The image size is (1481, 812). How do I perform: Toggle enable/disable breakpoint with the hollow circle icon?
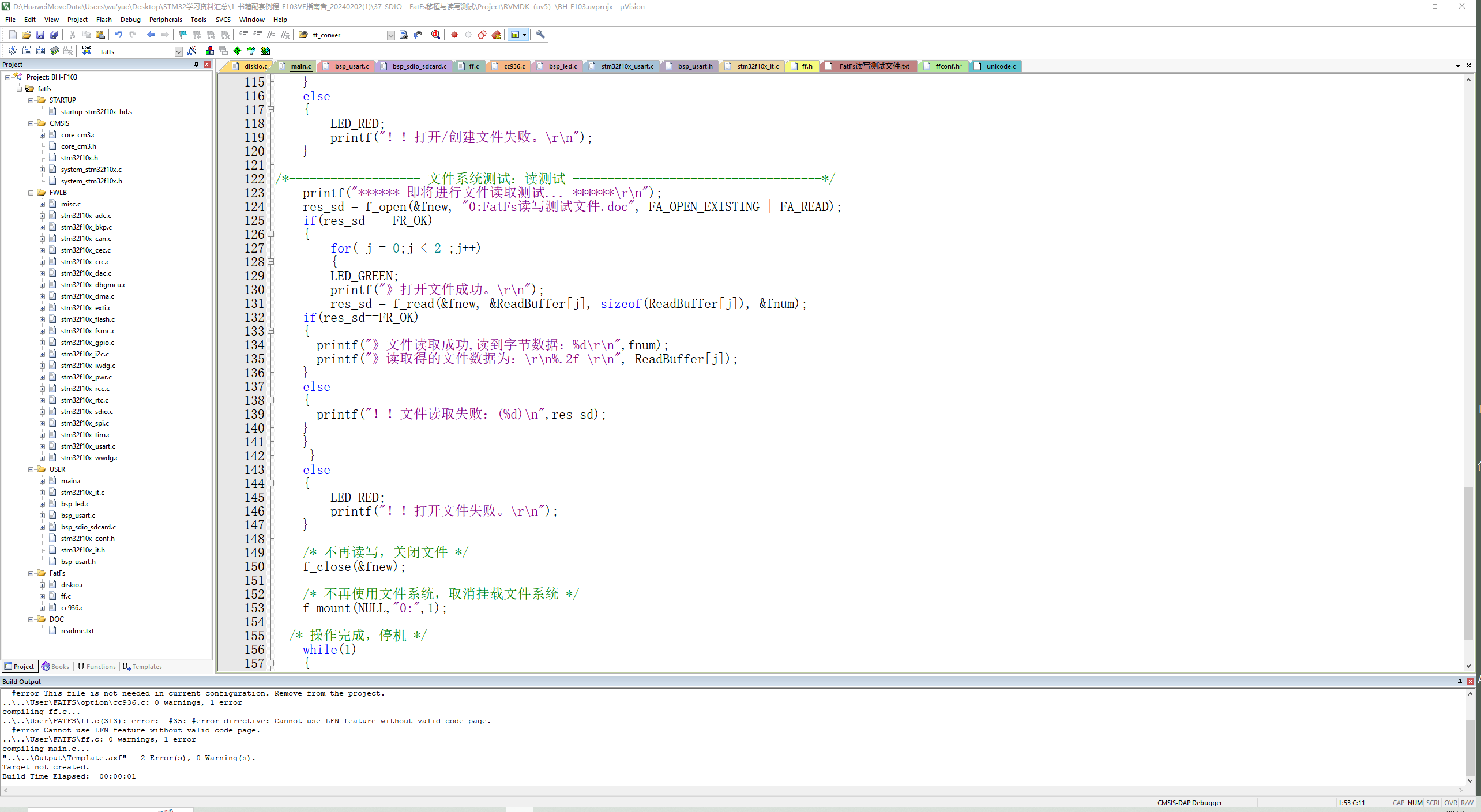click(x=468, y=35)
